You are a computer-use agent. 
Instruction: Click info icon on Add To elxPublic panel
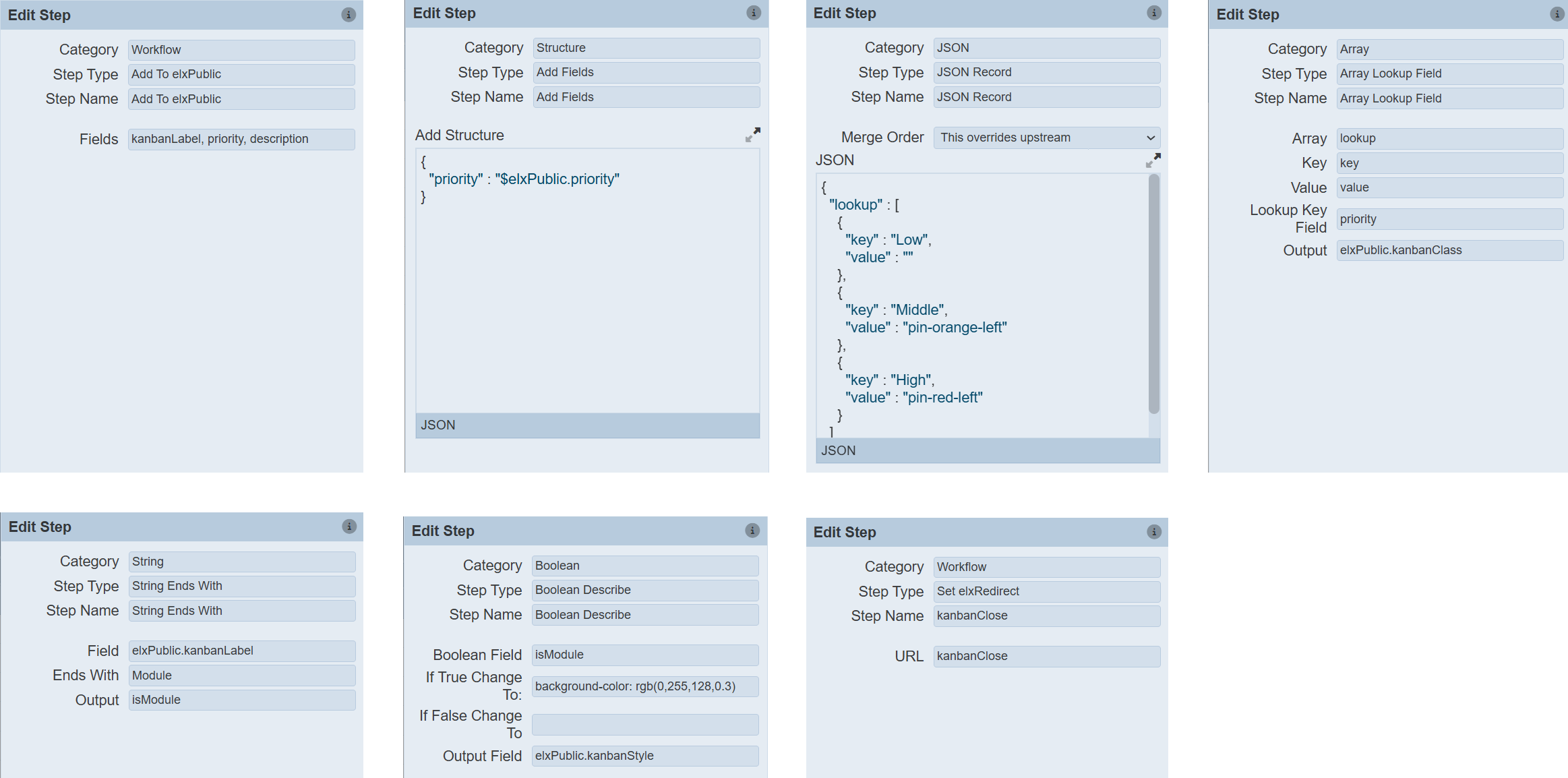pyautogui.click(x=348, y=15)
